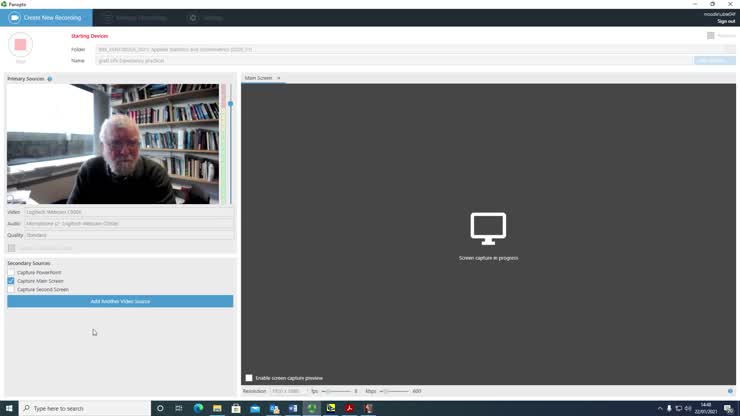The width and height of the screenshot is (740, 416).
Task: Toggle the Webcast checkbox at top right
Action: tap(711, 36)
